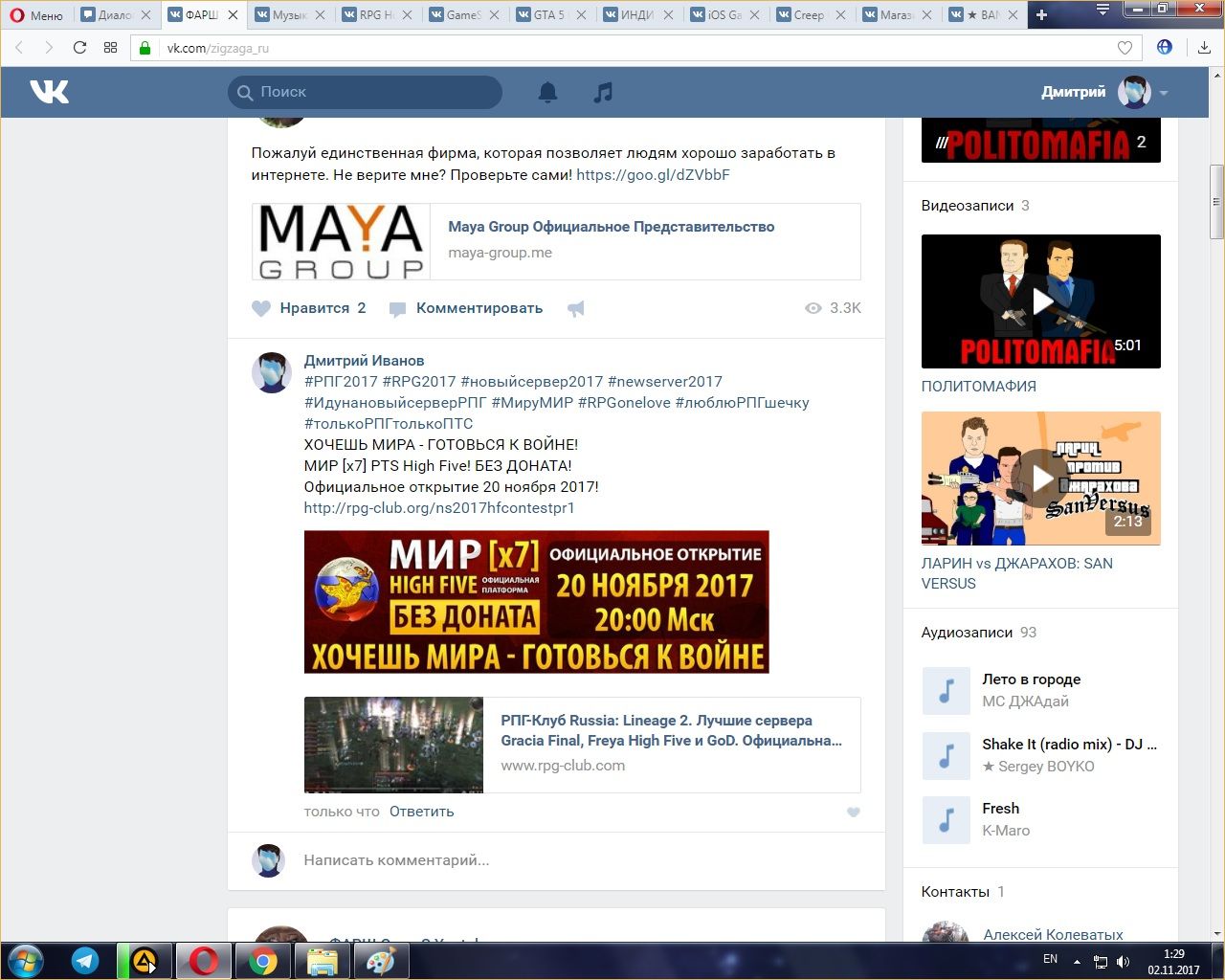The width and height of the screenshot is (1225, 980).
Task: Switch to the GTA 5 browser tab
Action: pos(548,15)
